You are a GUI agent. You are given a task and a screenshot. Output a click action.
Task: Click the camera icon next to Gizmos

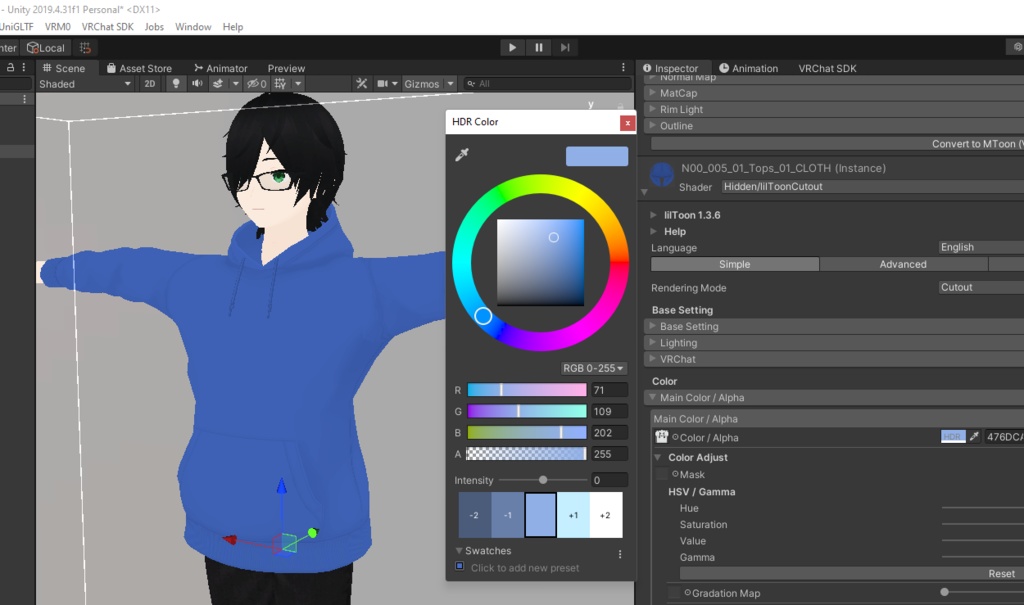pyautogui.click(x=384, y=83)
